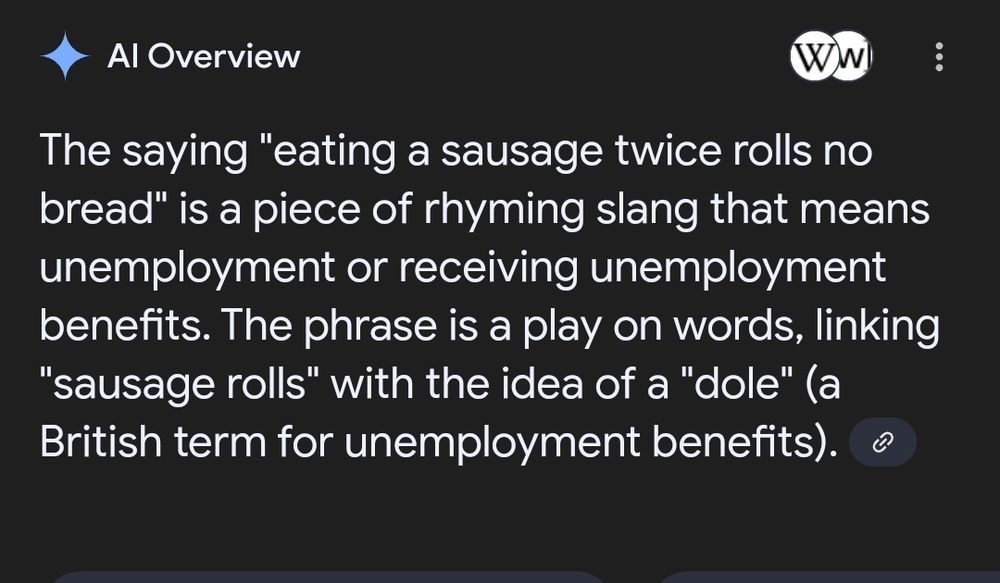Click the "AI Overview" heading label

(203, 56)
